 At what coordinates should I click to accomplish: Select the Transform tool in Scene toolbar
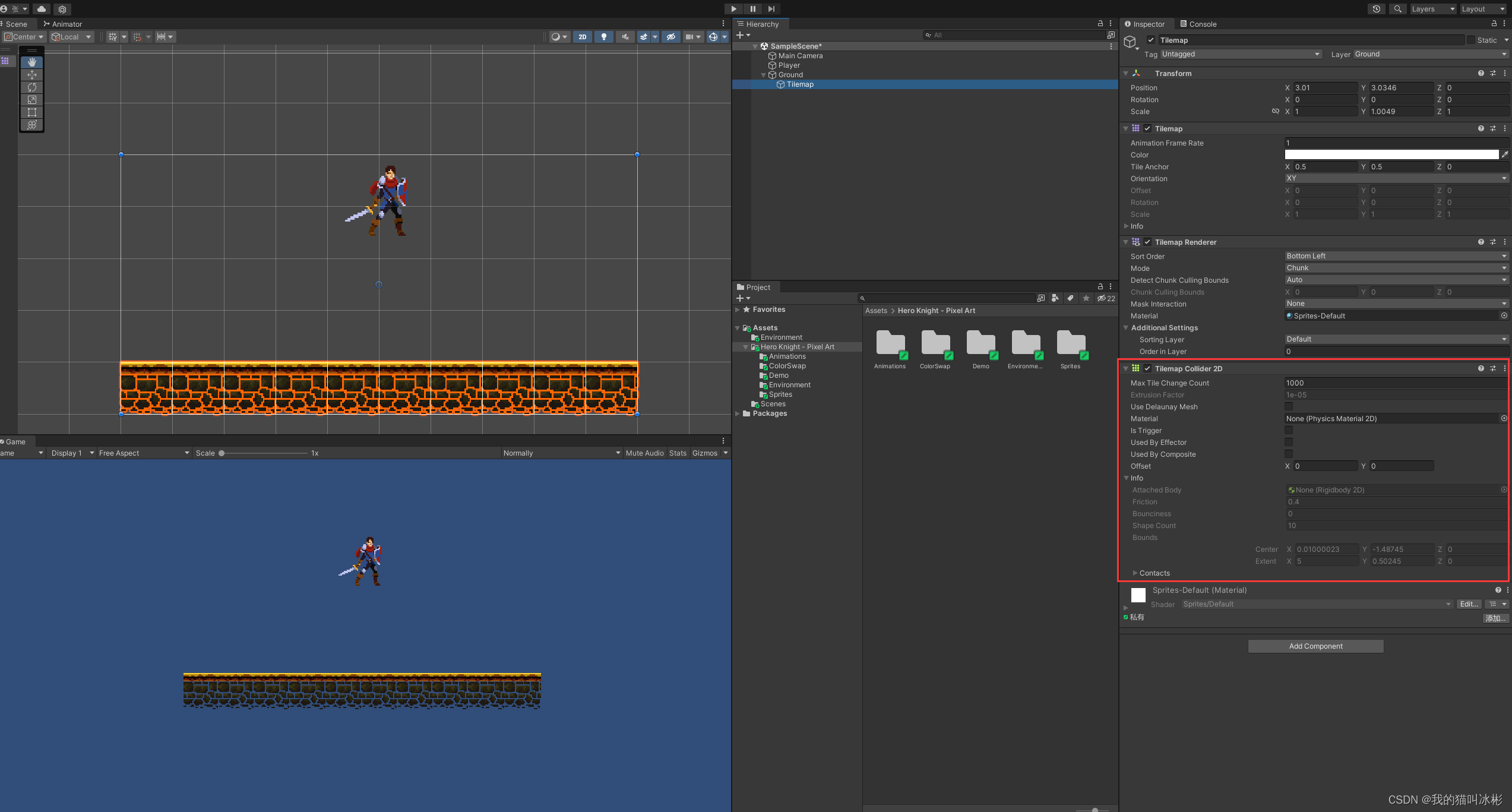pyautogui.click(x=32, y=125)
